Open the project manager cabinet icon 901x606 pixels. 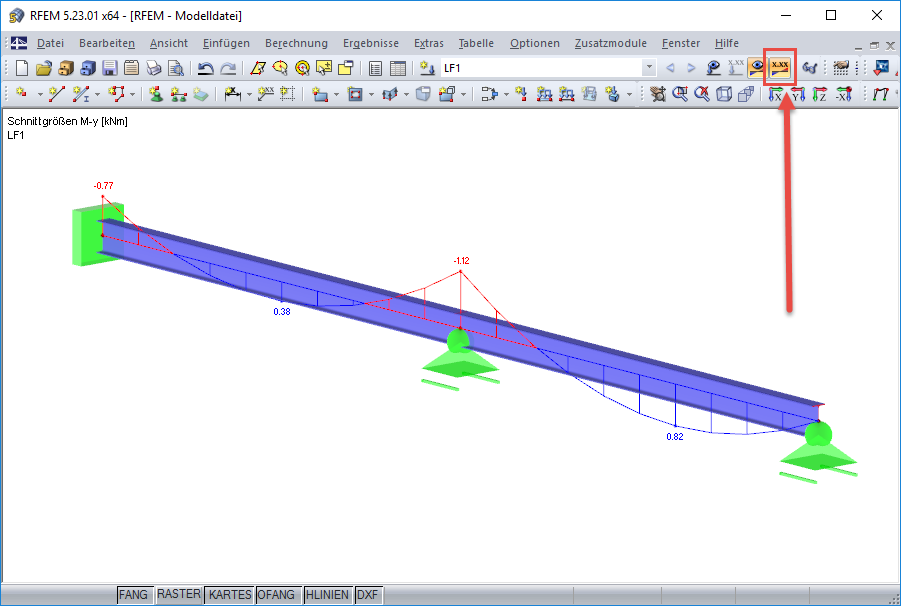click(66, 68)
